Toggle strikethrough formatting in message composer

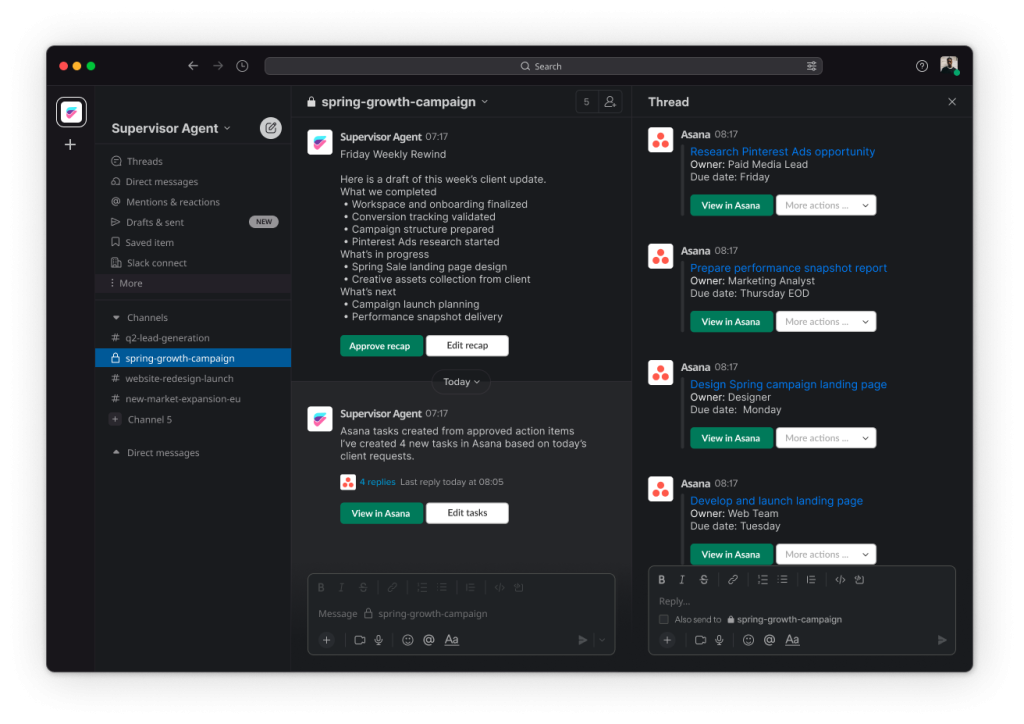362,587
